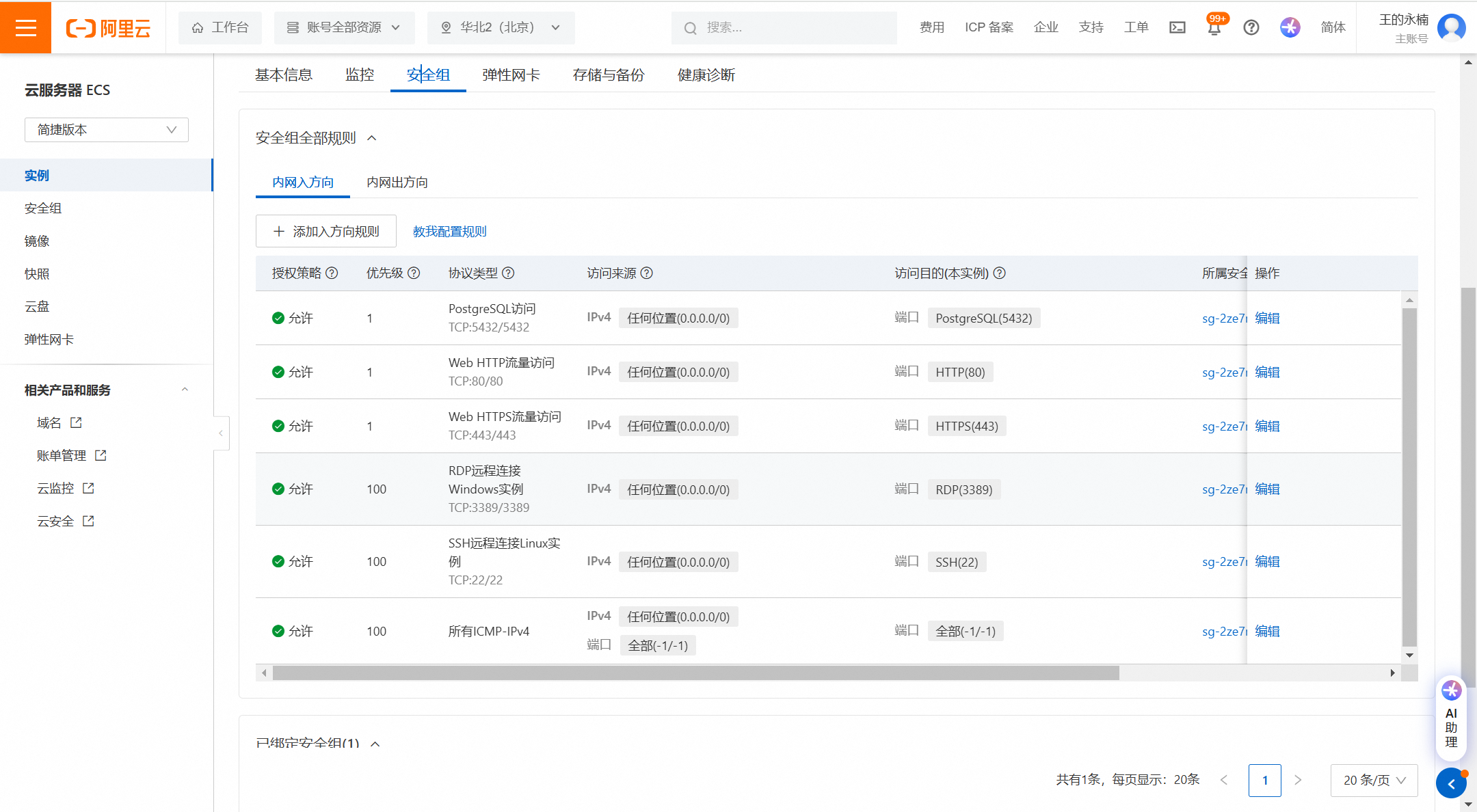Open the 简捷版本 version dropdown
The width and height of the screenshot is (1477, 812).
pyautogui.click(x=107, y=130)
